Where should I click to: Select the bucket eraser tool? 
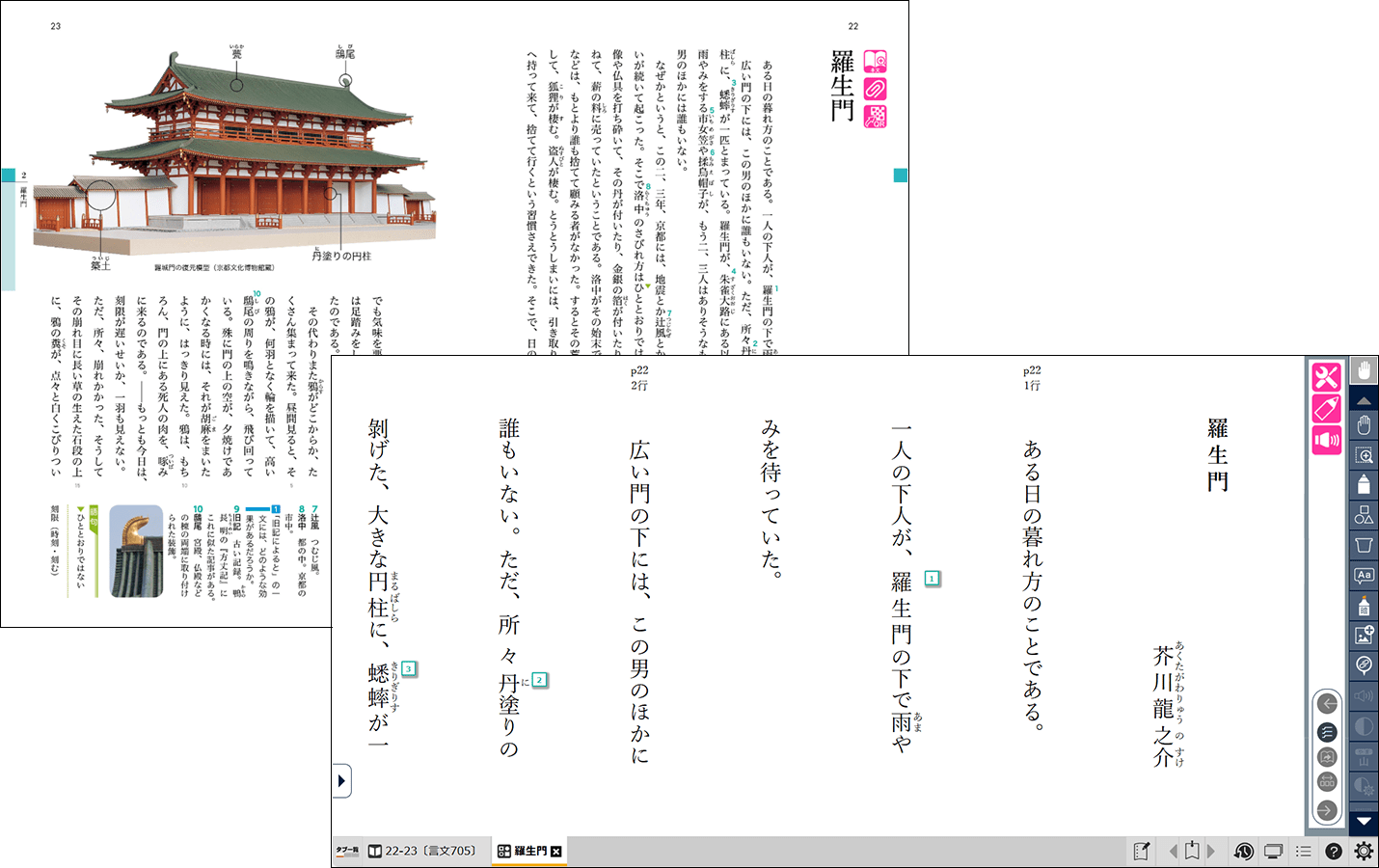[x=1364, y=545]
